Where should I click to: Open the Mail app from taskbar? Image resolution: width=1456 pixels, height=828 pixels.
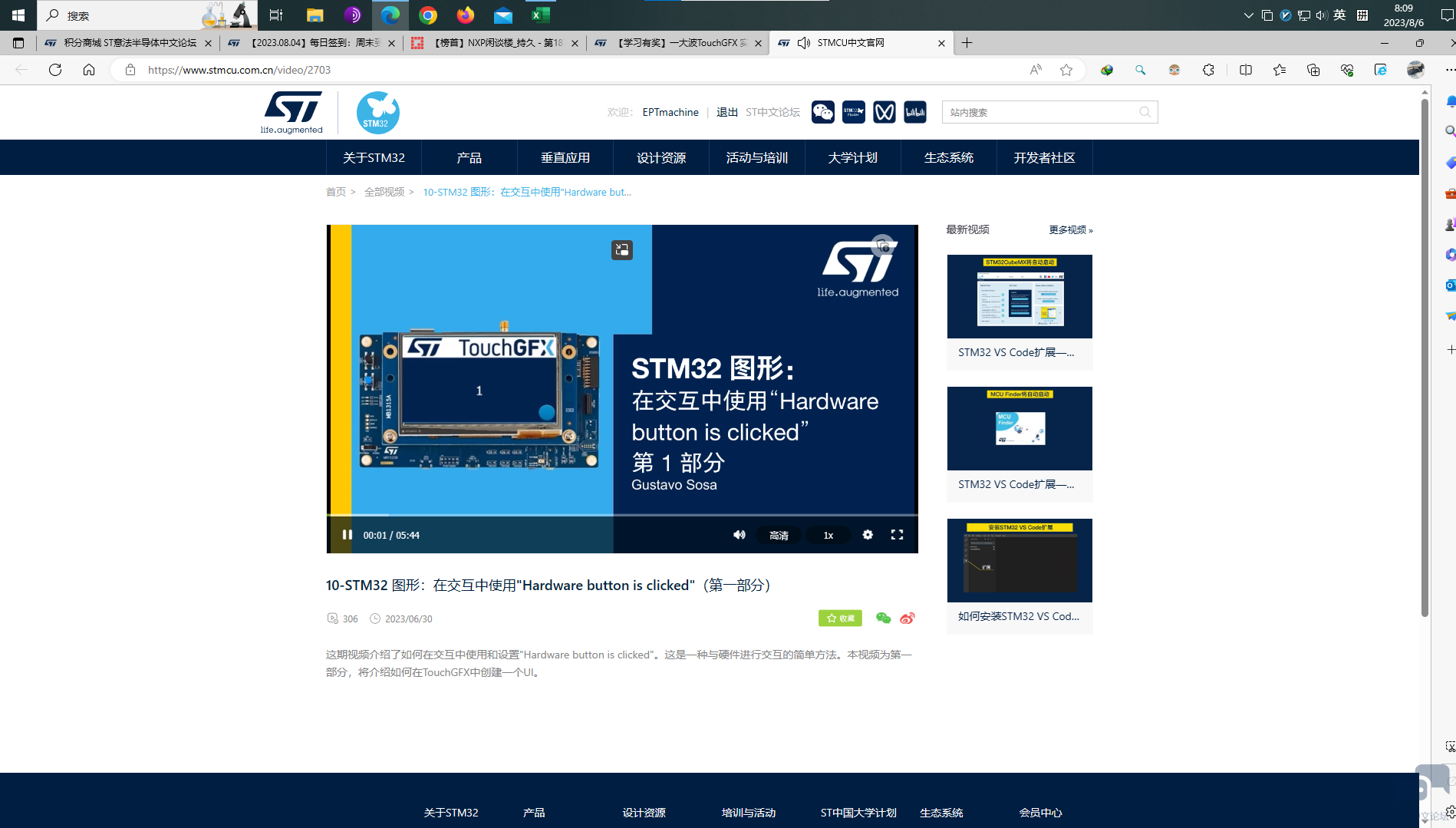503,15
